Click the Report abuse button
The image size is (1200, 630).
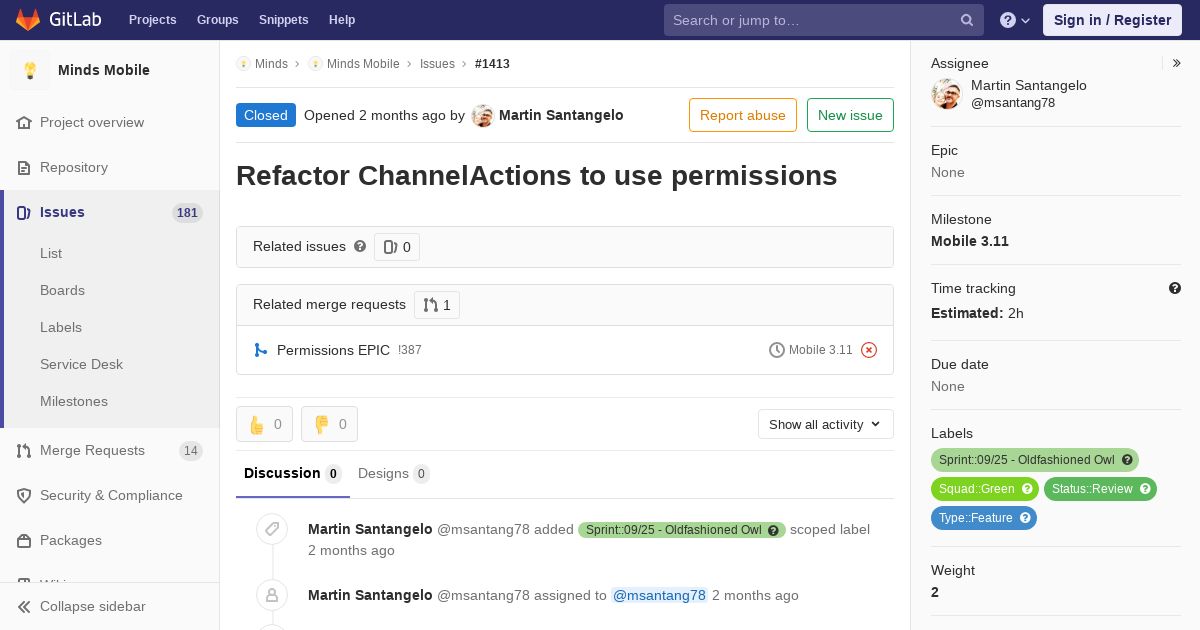pos(743,115)
